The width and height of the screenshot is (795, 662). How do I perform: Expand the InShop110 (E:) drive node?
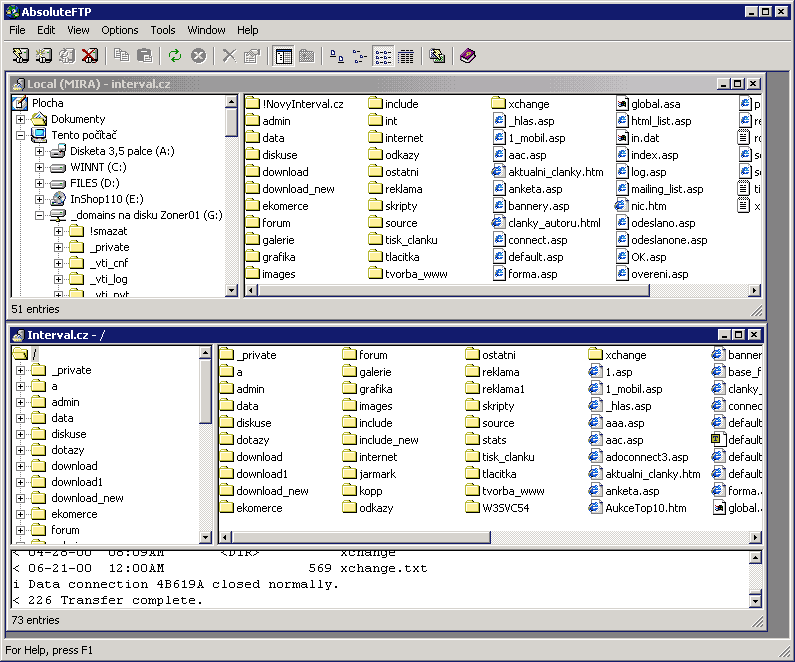(x=39, y=199)
